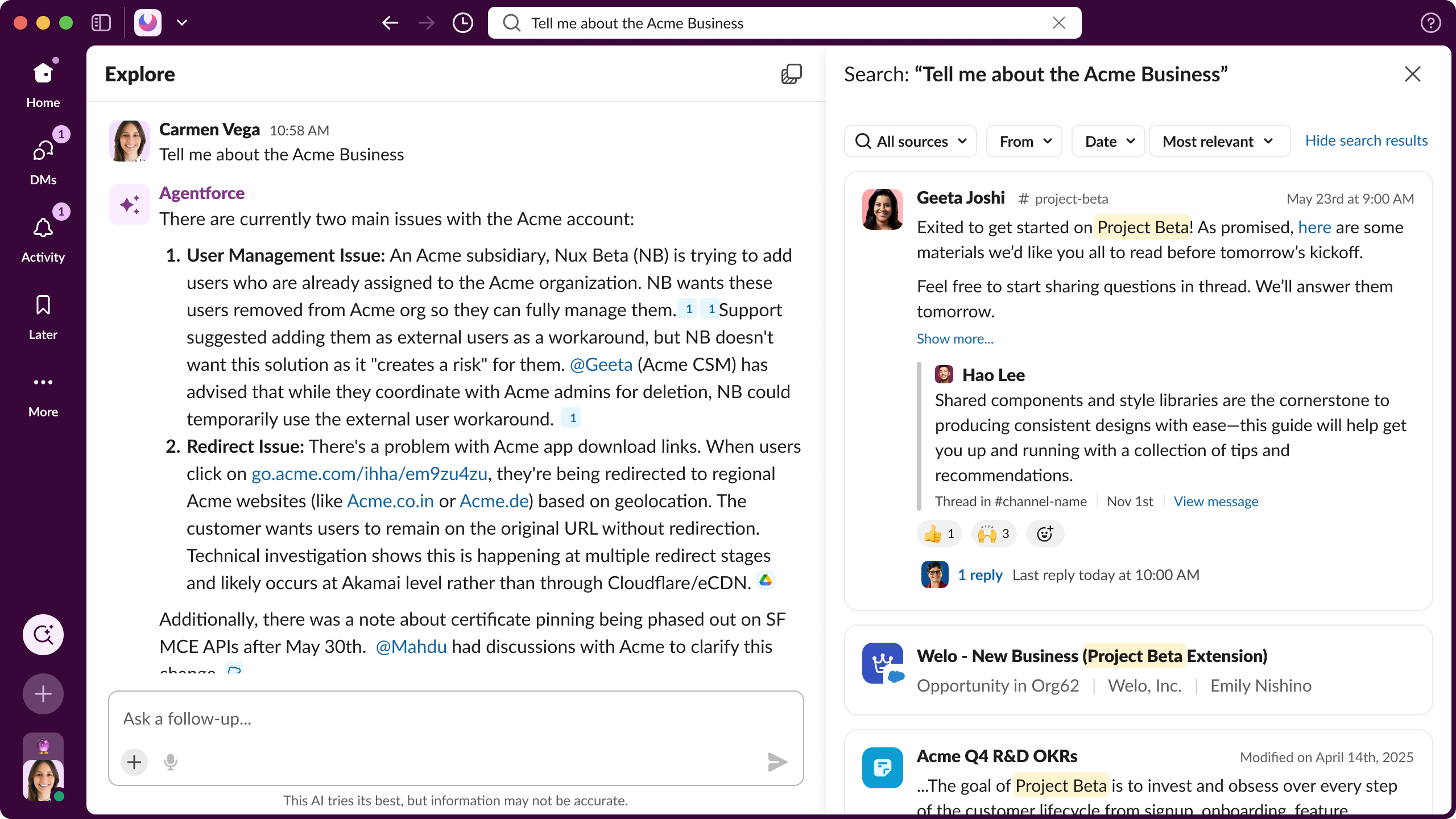The image size is (1456, 819).
Task: Click the Google Drive citation icon
Action: pyautogui.click(x=766, y=581)
